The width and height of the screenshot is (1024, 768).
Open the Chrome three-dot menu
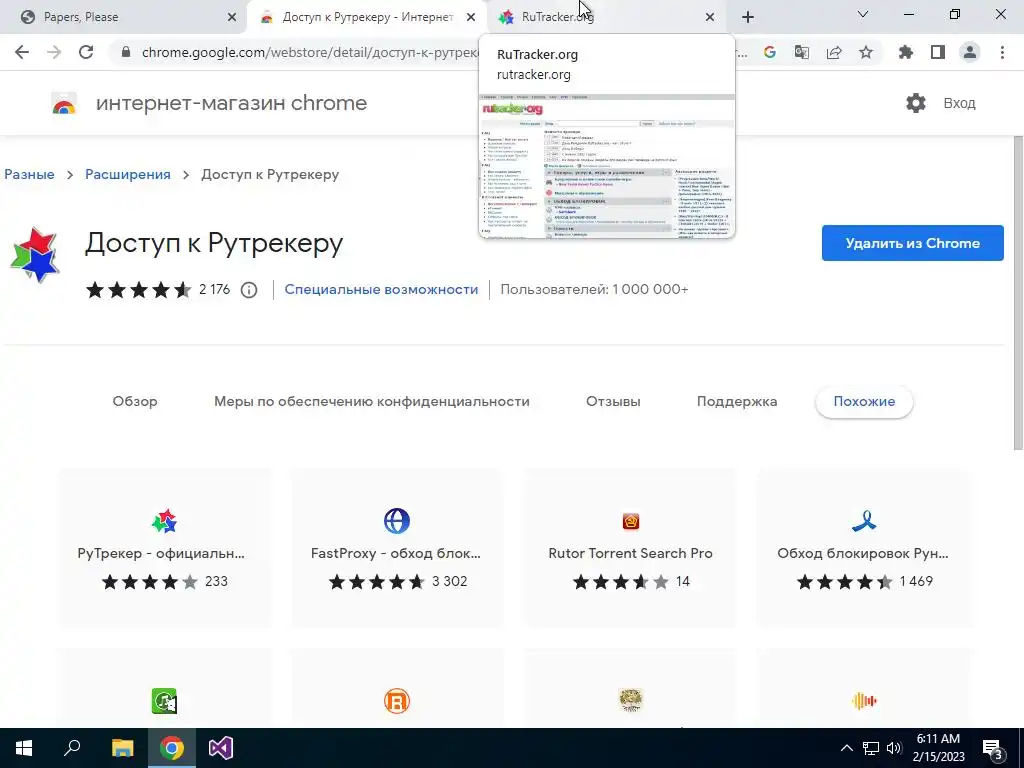tap(1002, 52)
